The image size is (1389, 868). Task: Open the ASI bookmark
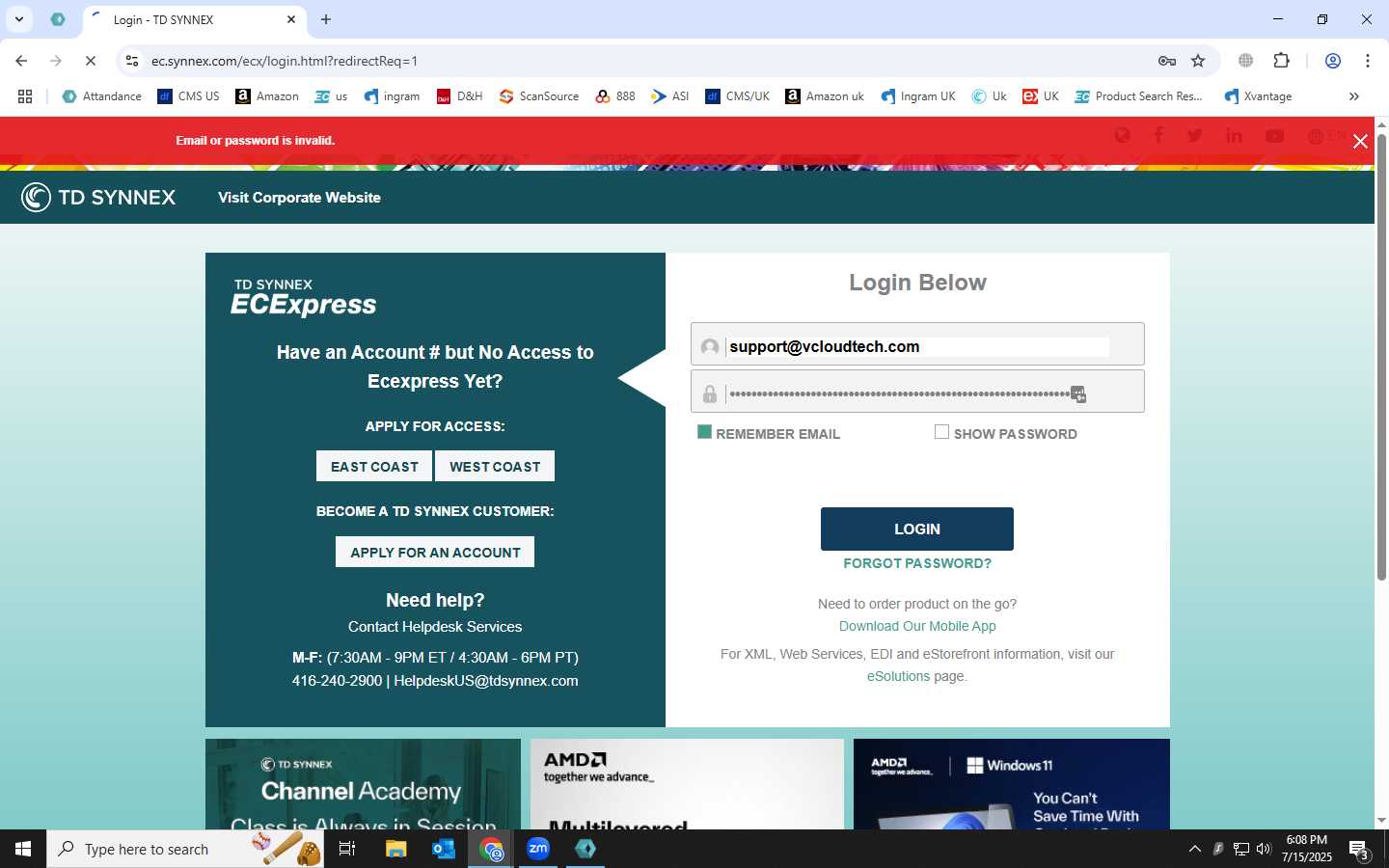click(670, 96)
